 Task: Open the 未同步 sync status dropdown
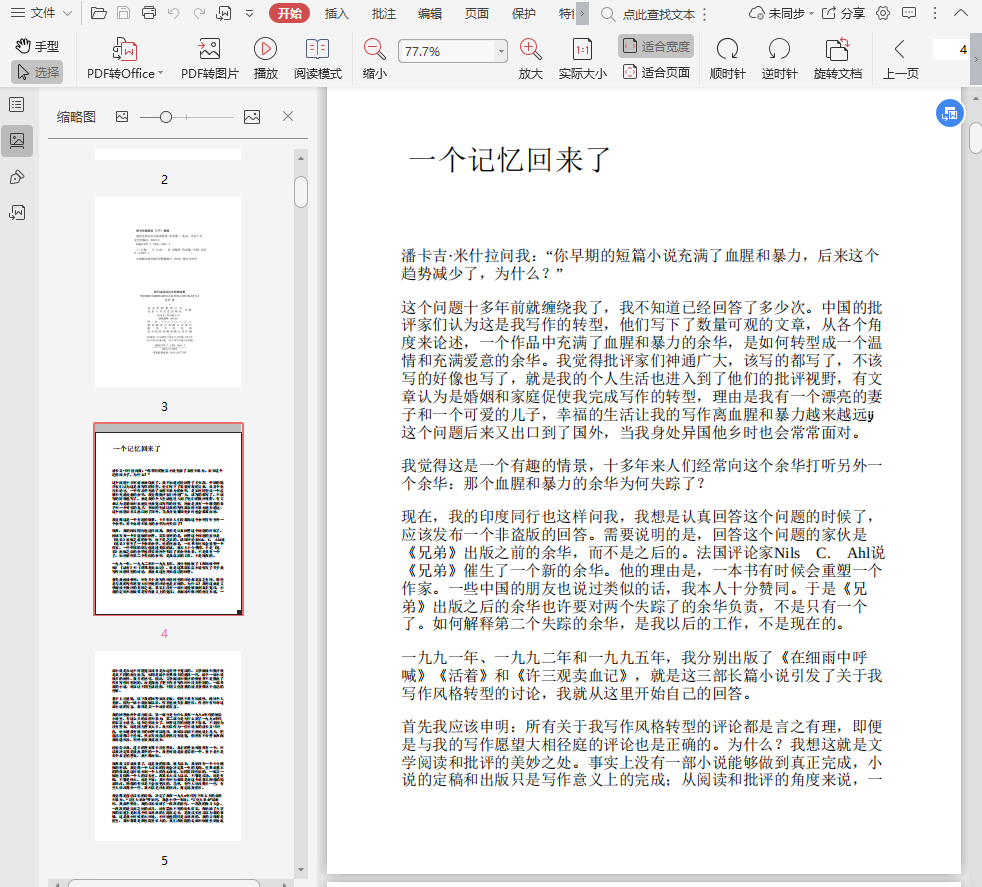tap(782, 13)
